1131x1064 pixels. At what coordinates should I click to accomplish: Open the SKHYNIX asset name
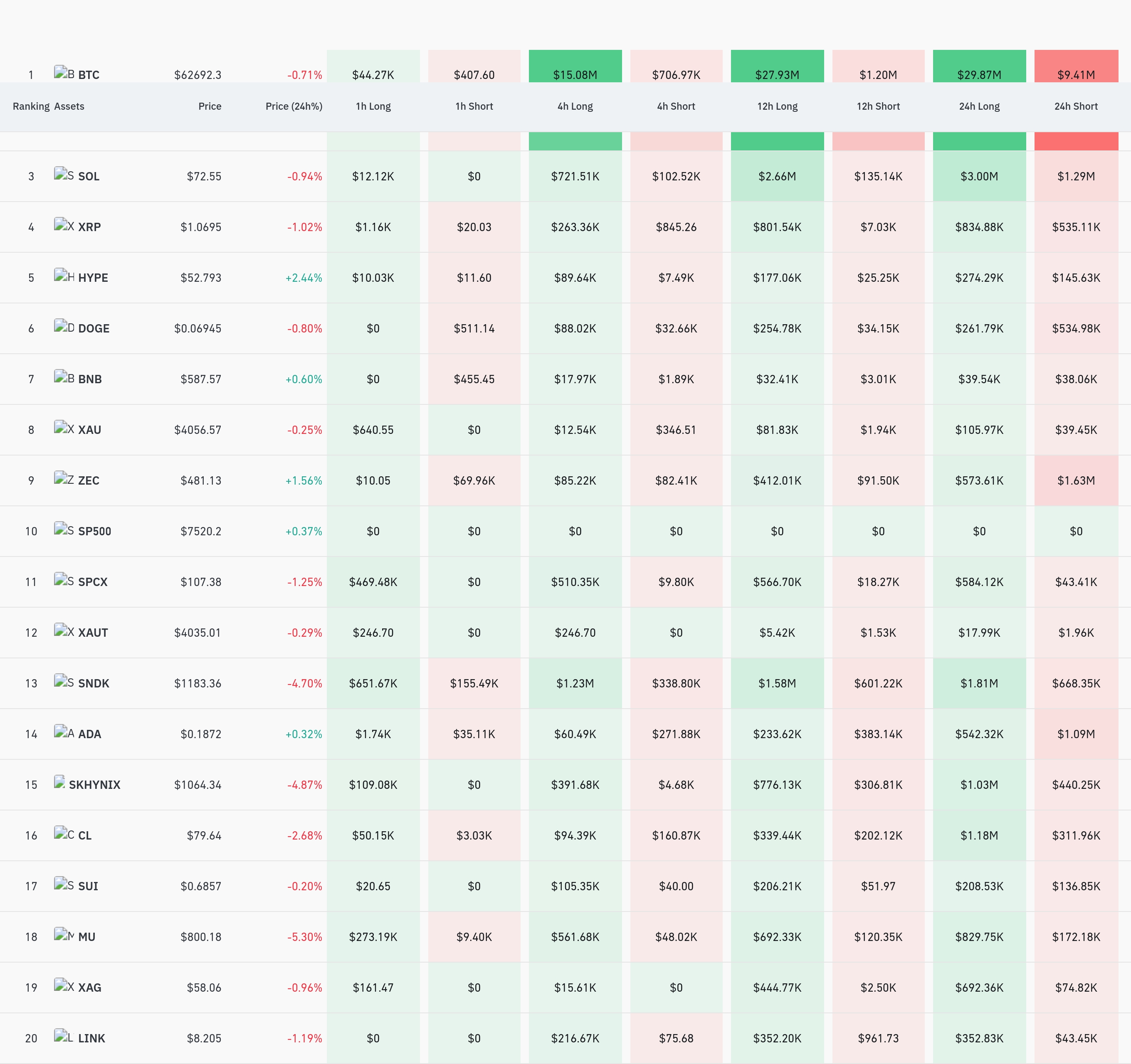[x=94, y=785]
